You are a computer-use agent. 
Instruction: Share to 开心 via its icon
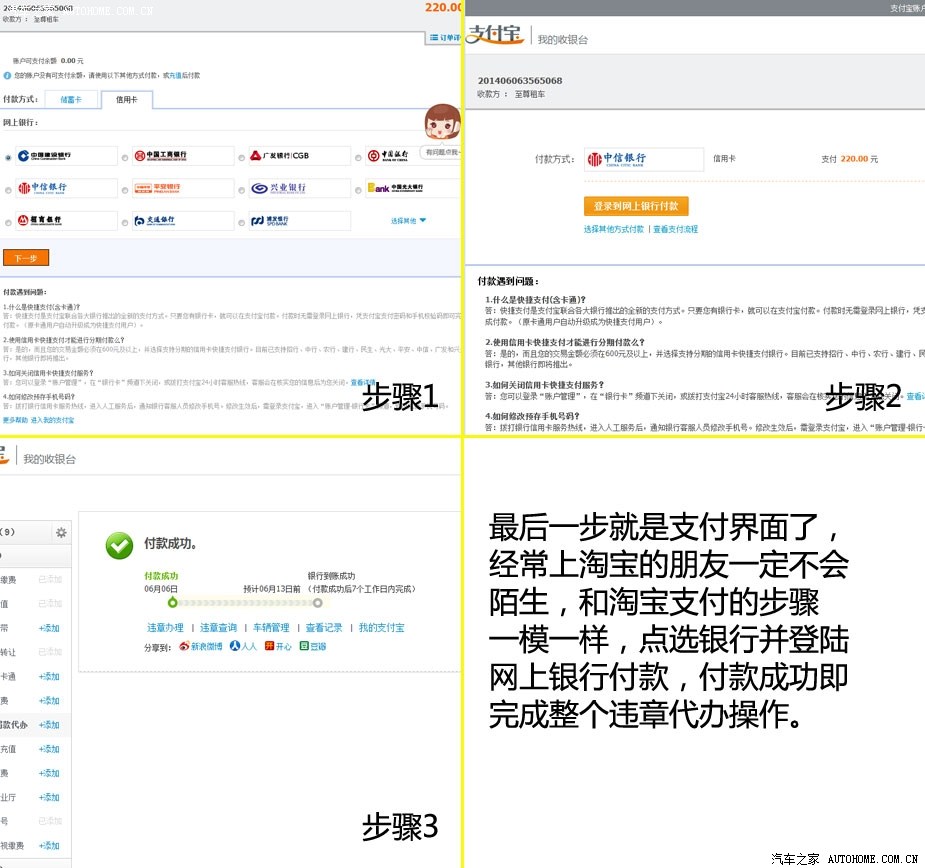pos(269,646)
